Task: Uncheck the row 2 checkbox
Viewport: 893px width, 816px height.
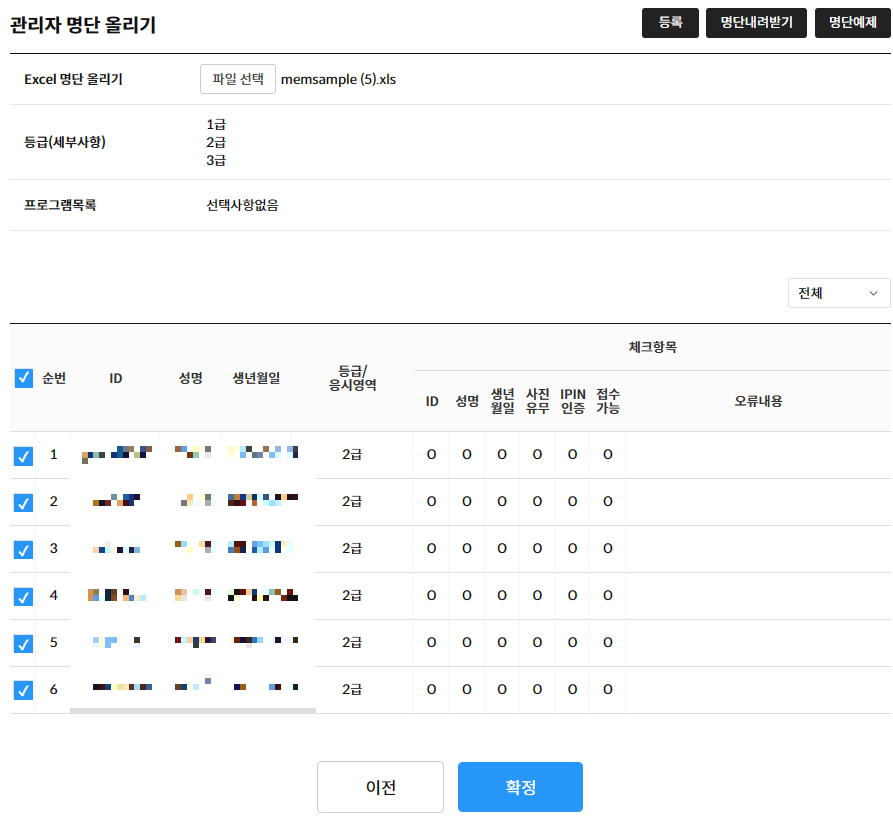Action: click(x=24, y=502)
